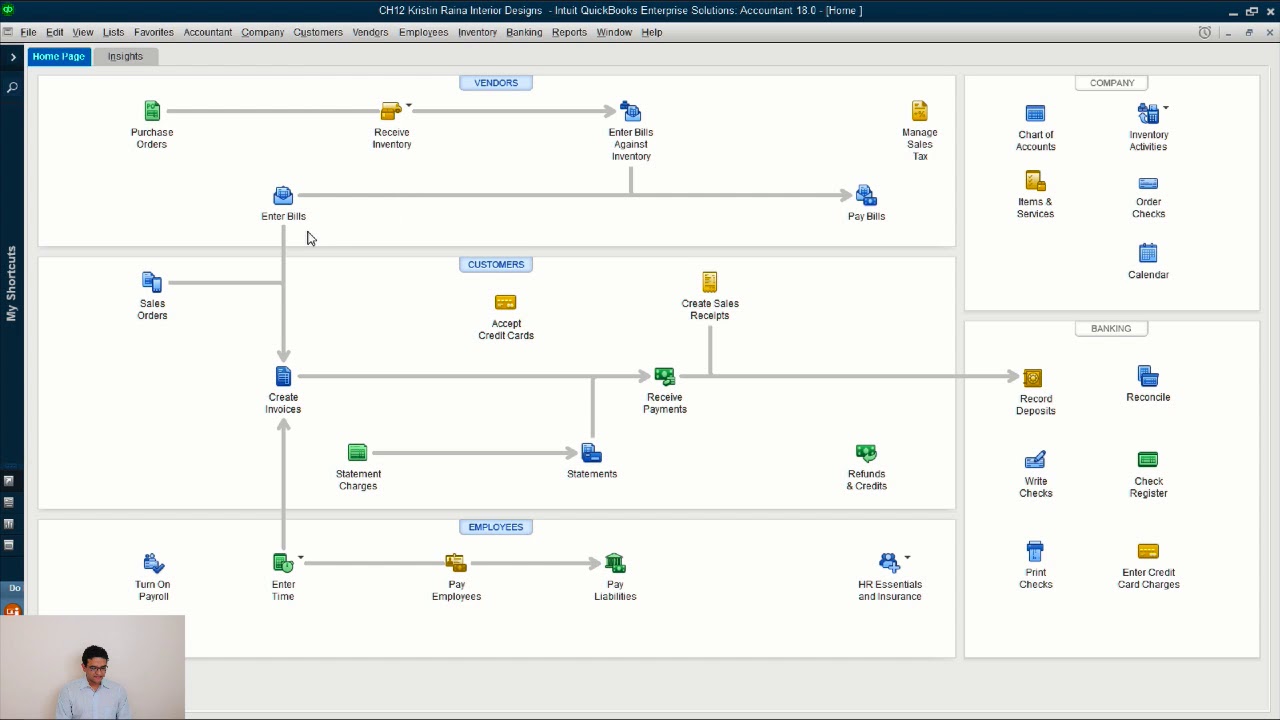Open the Enter Time icon
Image resolution: width=1280 pixels, height=720 pixels.
[283, 563]
